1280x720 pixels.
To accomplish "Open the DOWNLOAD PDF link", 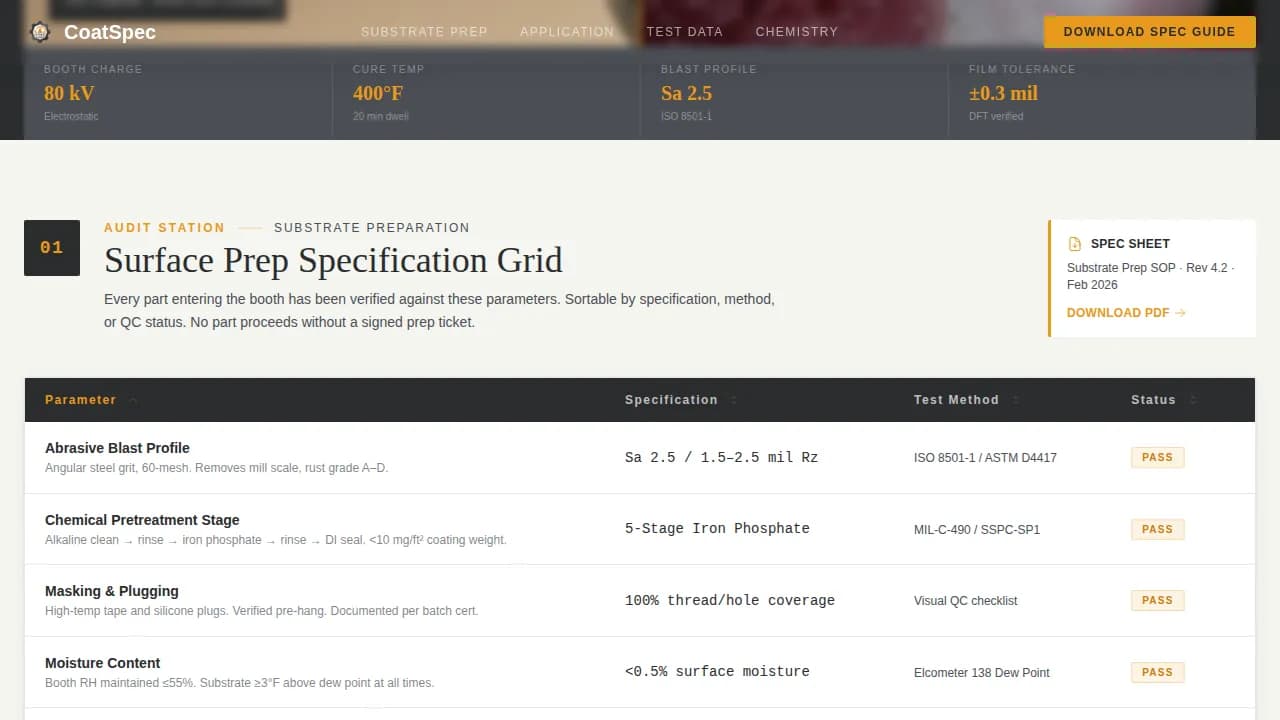I will click(1117, 312).
